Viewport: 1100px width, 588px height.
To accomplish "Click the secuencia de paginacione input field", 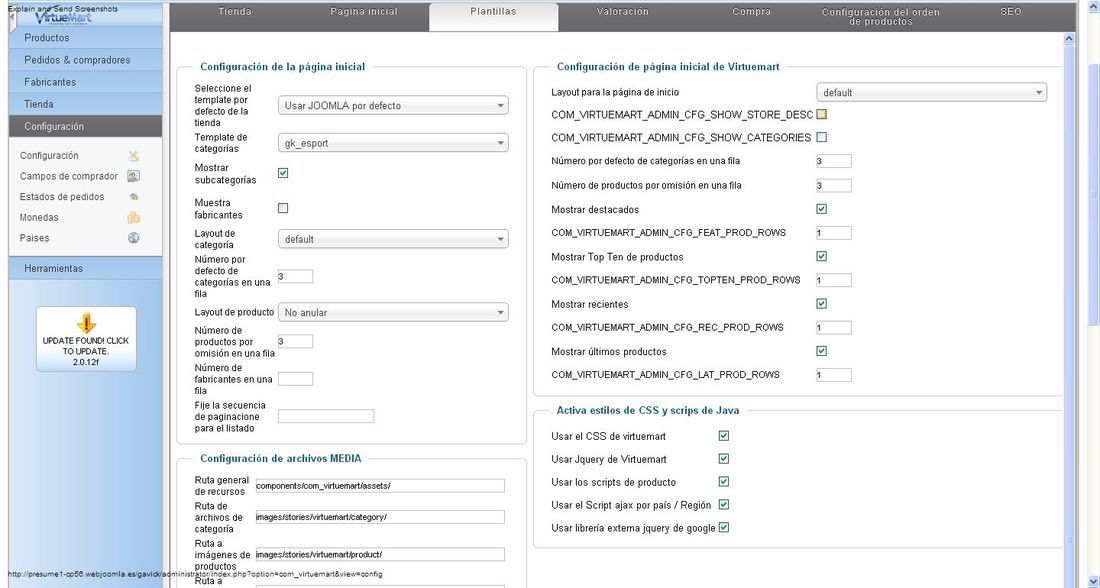I will (x=326, y=416).
